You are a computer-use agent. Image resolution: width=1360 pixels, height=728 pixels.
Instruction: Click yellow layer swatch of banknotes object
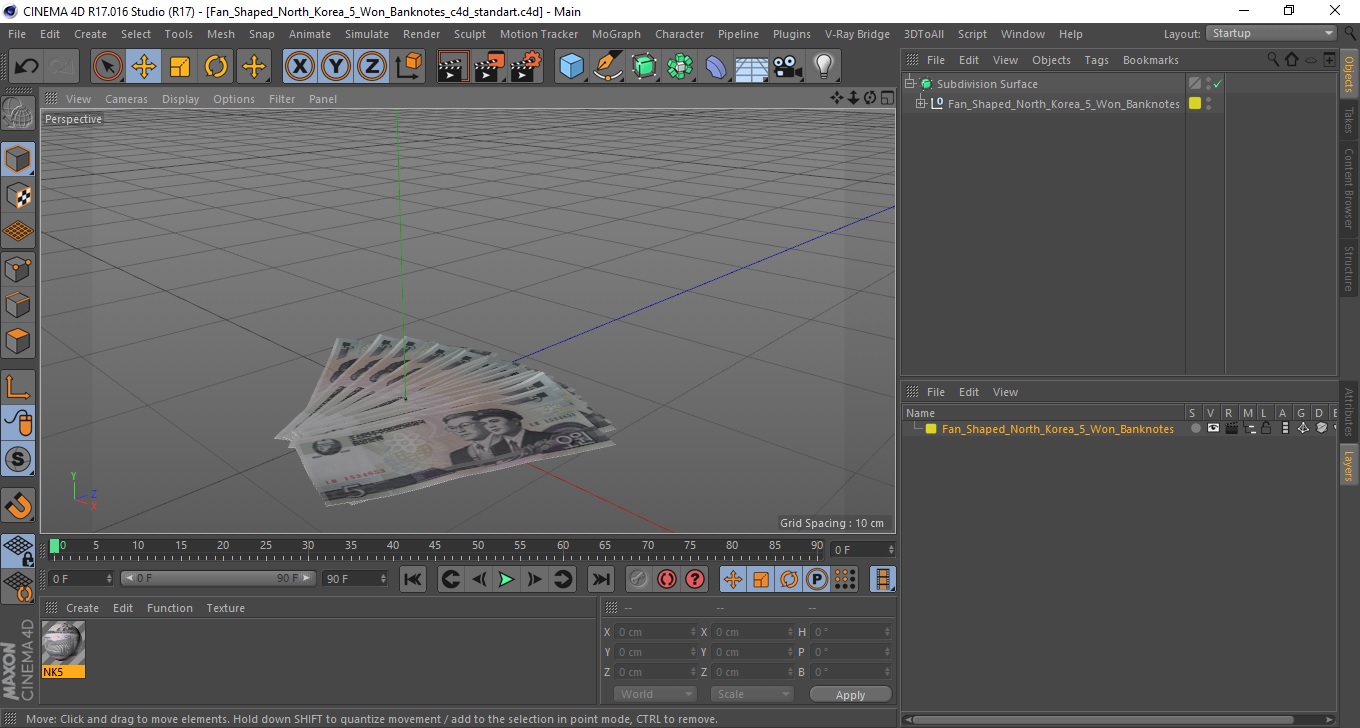[1194, 103]
